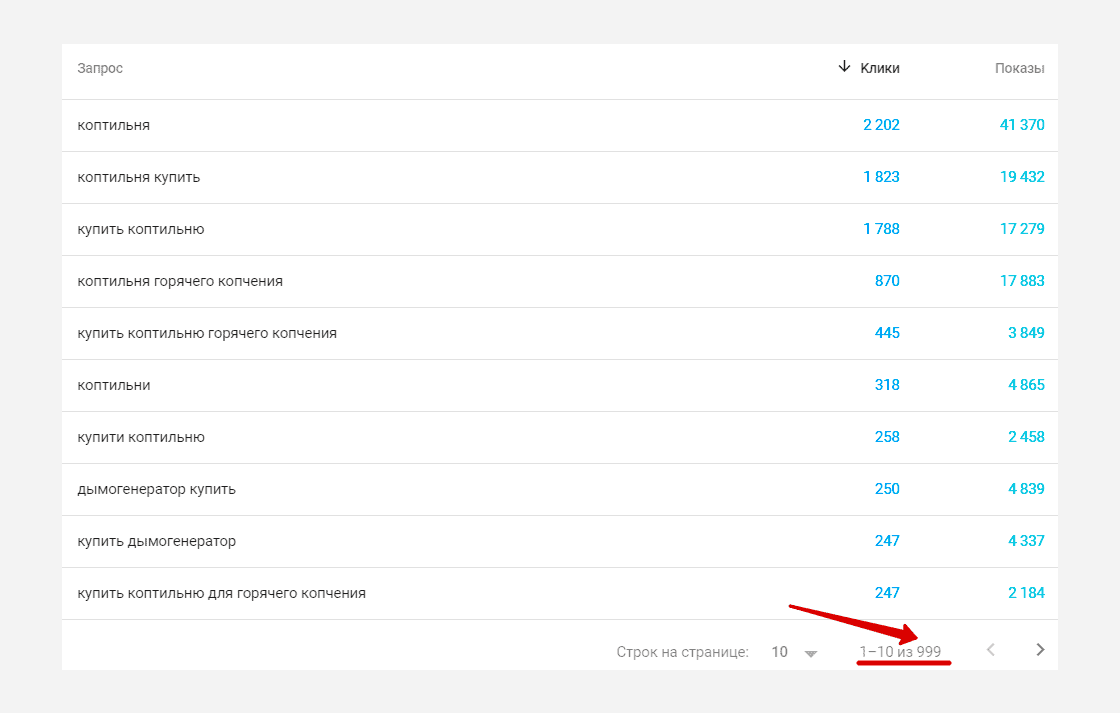The image size is (1120, 713).
Task: Sort table by Клики column header
Action: (879, 68)
